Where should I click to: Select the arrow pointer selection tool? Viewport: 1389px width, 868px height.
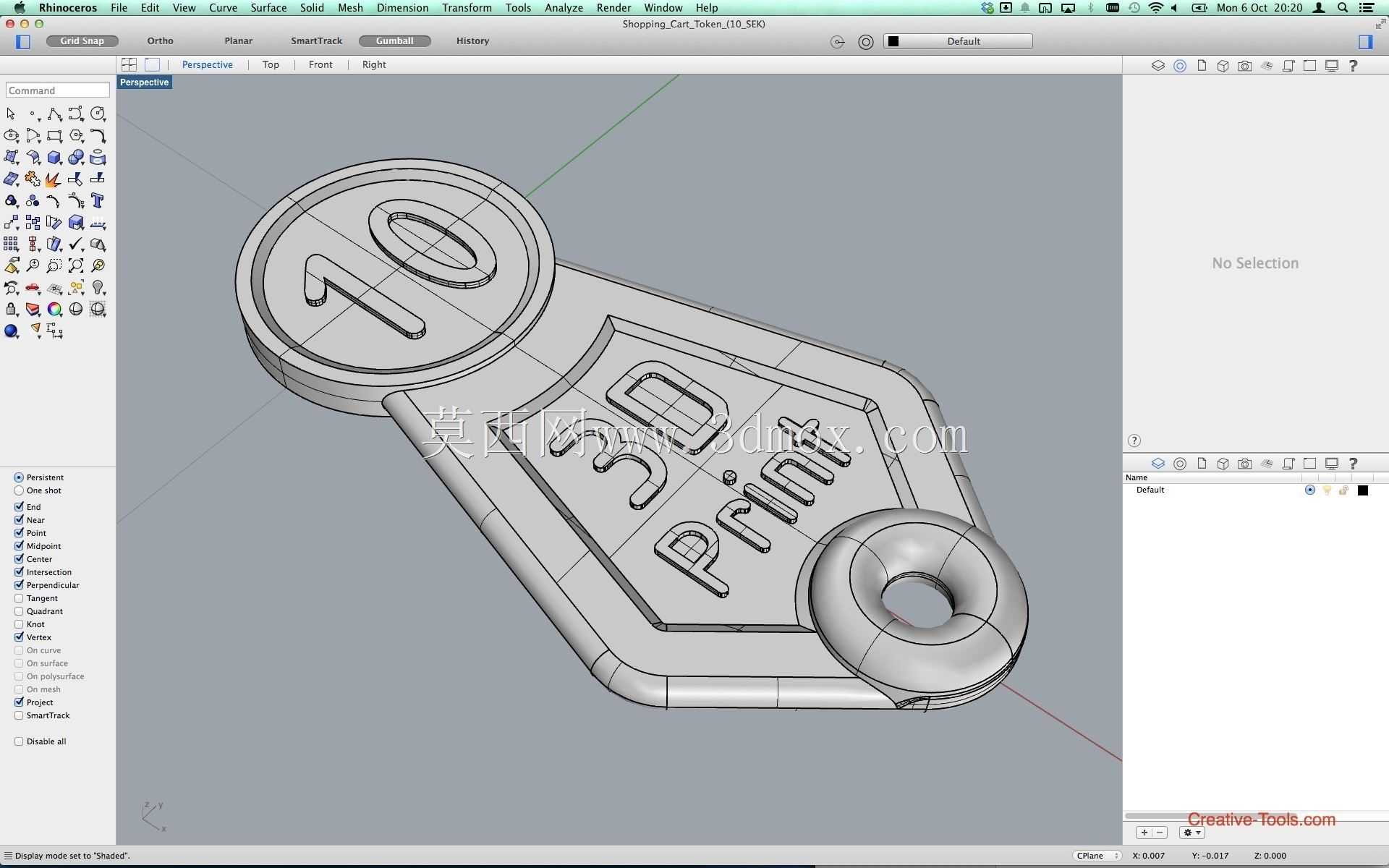click(11, 114)
